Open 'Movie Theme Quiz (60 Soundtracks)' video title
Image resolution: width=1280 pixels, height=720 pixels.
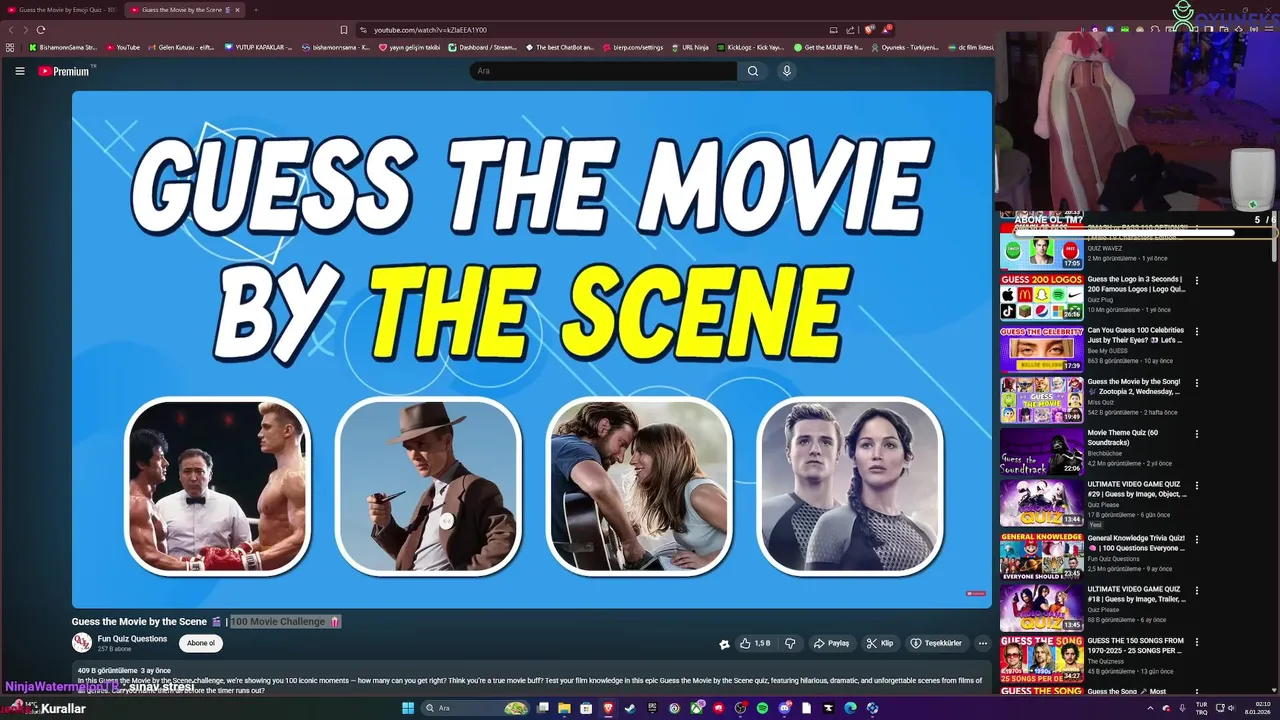(1123, 438)
